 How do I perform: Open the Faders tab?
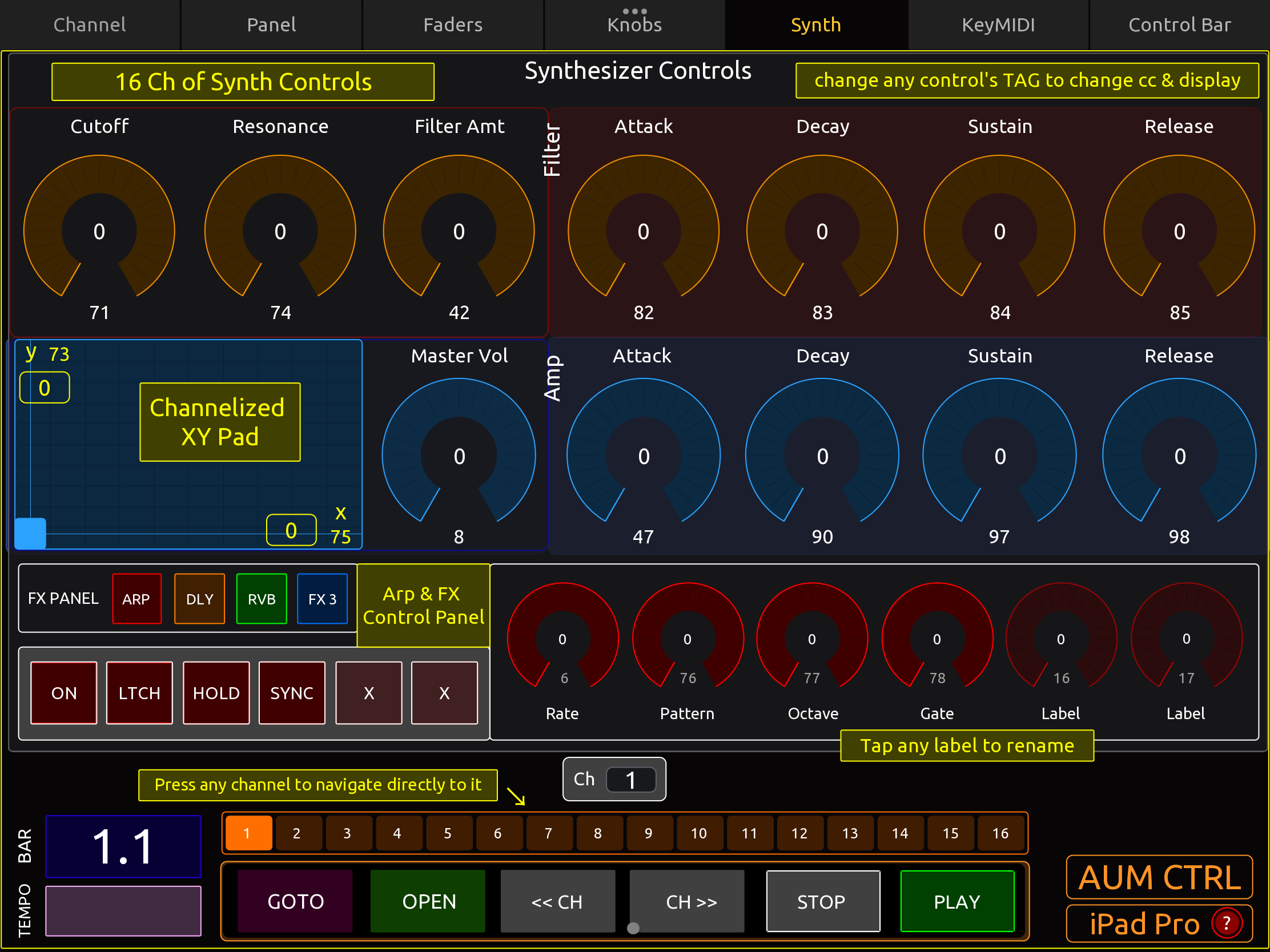[x=452, y=25]
